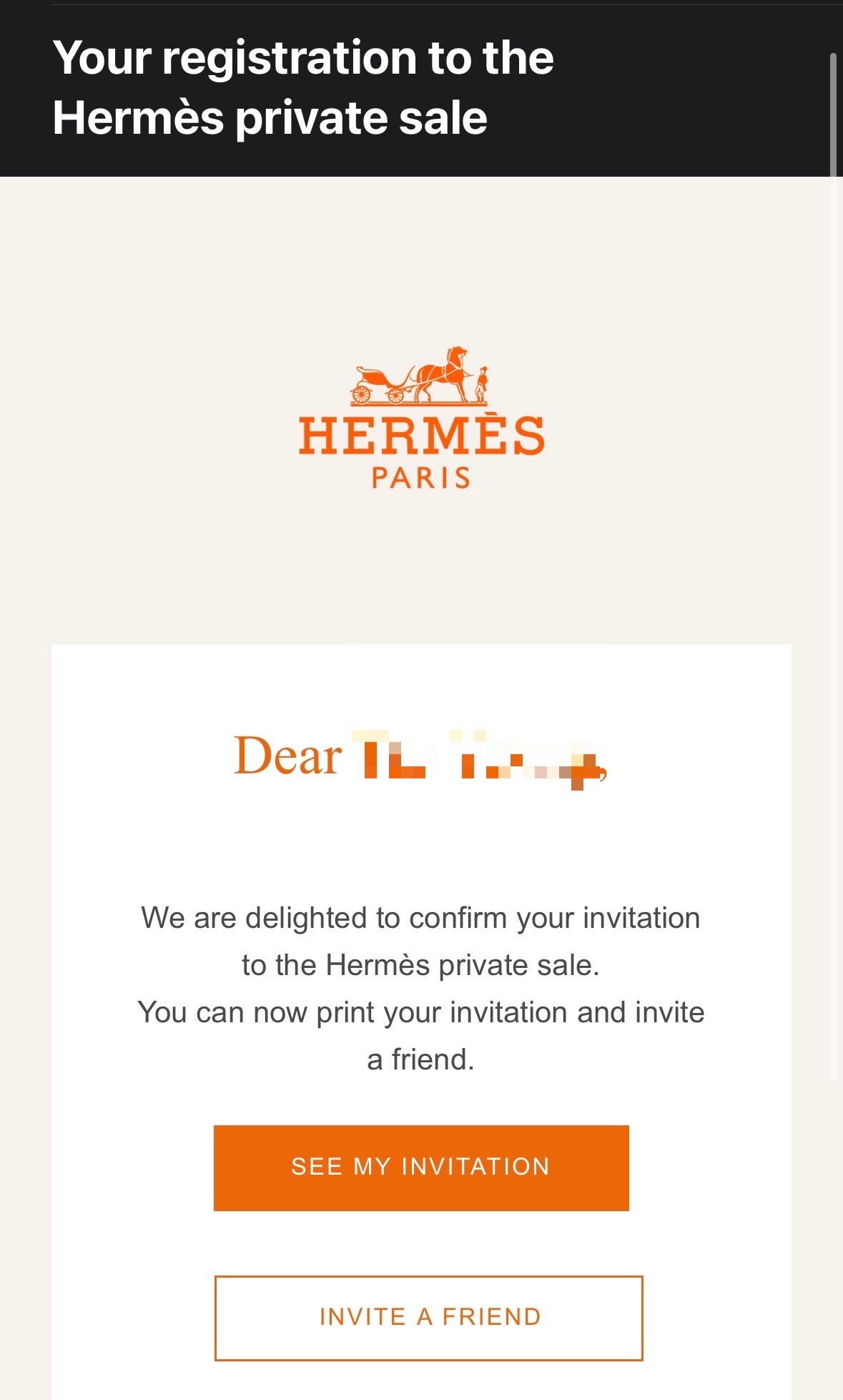Click the line 'You can now print your invitation'

click(x=420, y=1012)
